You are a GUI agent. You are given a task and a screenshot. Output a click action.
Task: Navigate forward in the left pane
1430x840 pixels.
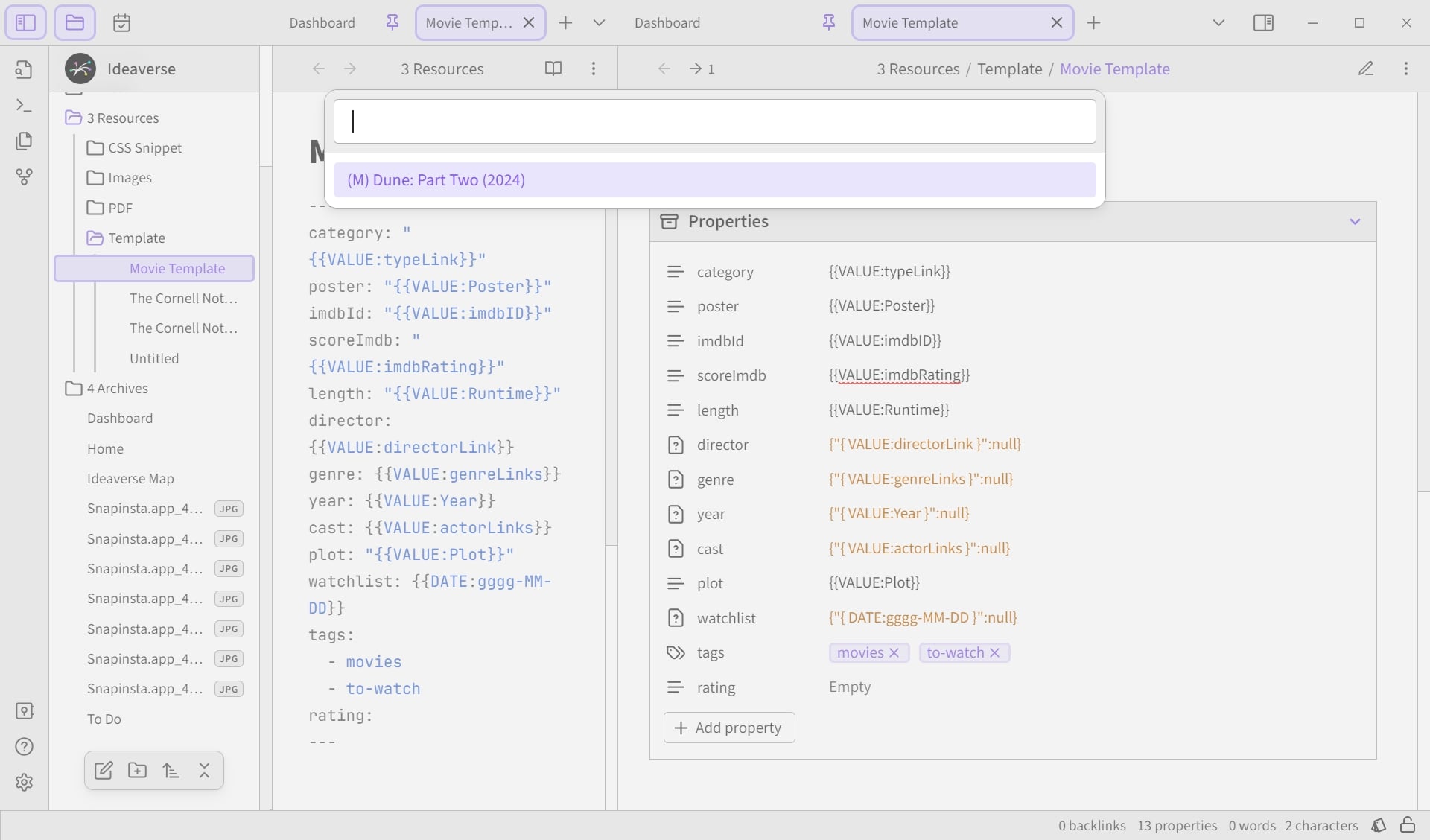(350, 69)
